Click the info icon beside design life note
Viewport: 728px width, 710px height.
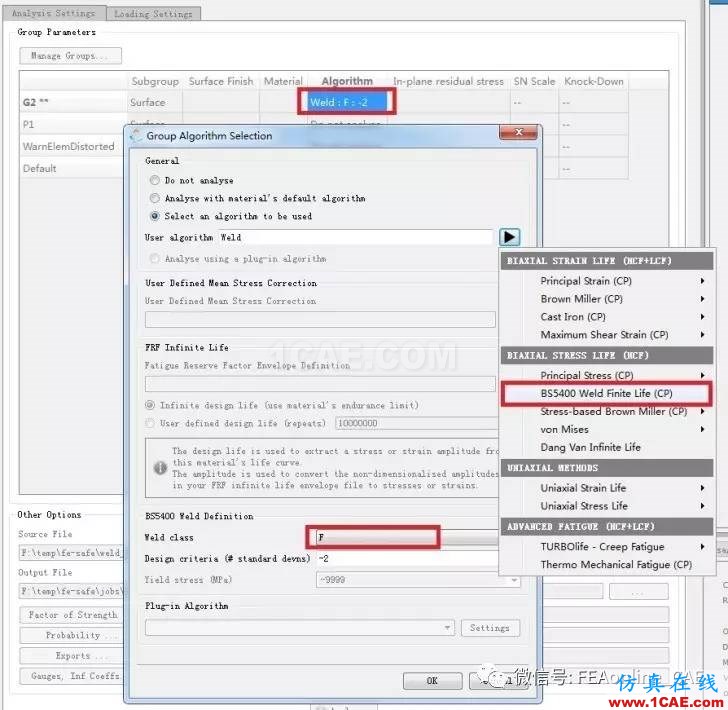pyautogui.click(x=160, y=467)
